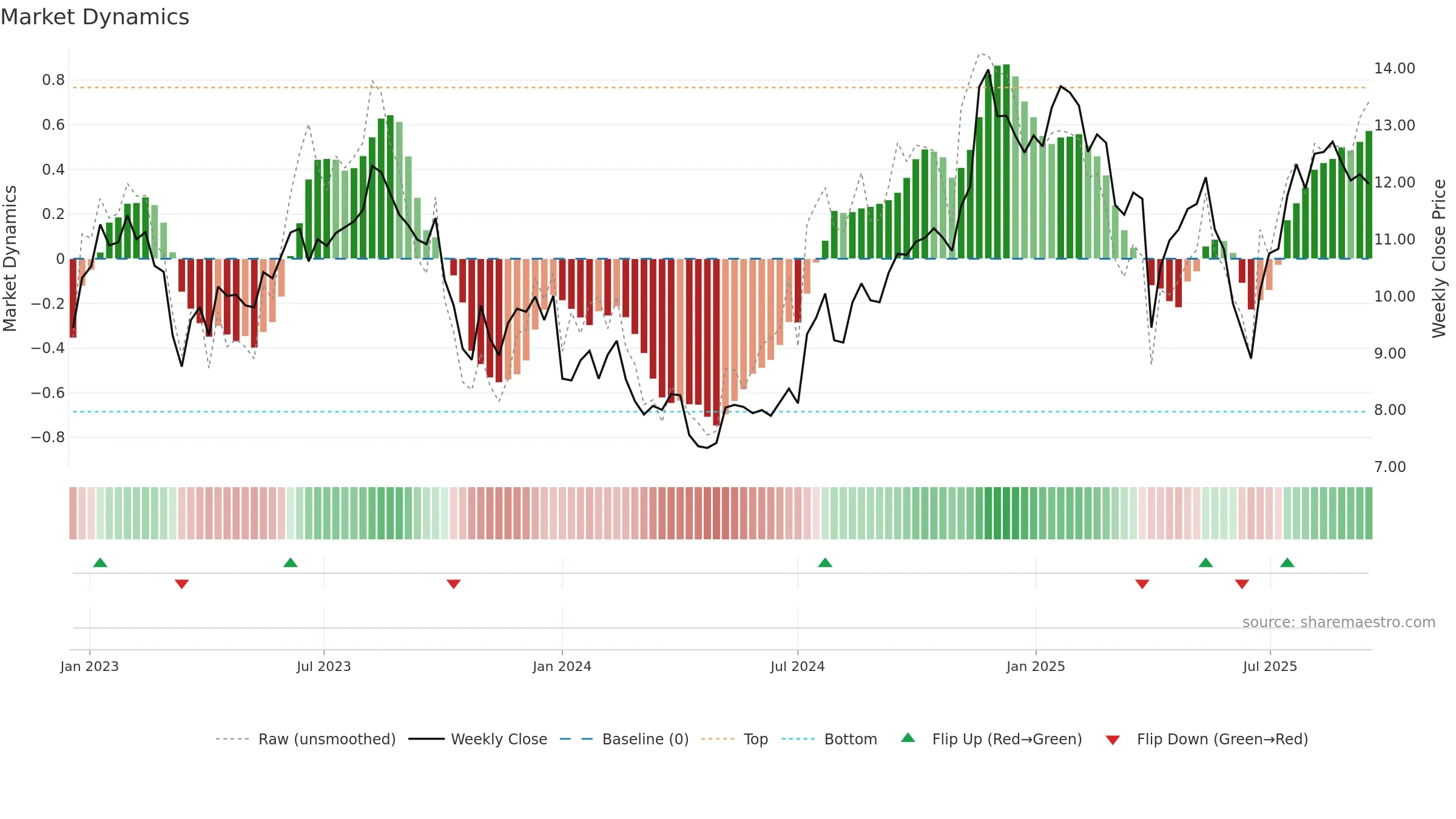Click the 9.00 price axis label

tap(1390, 354)
